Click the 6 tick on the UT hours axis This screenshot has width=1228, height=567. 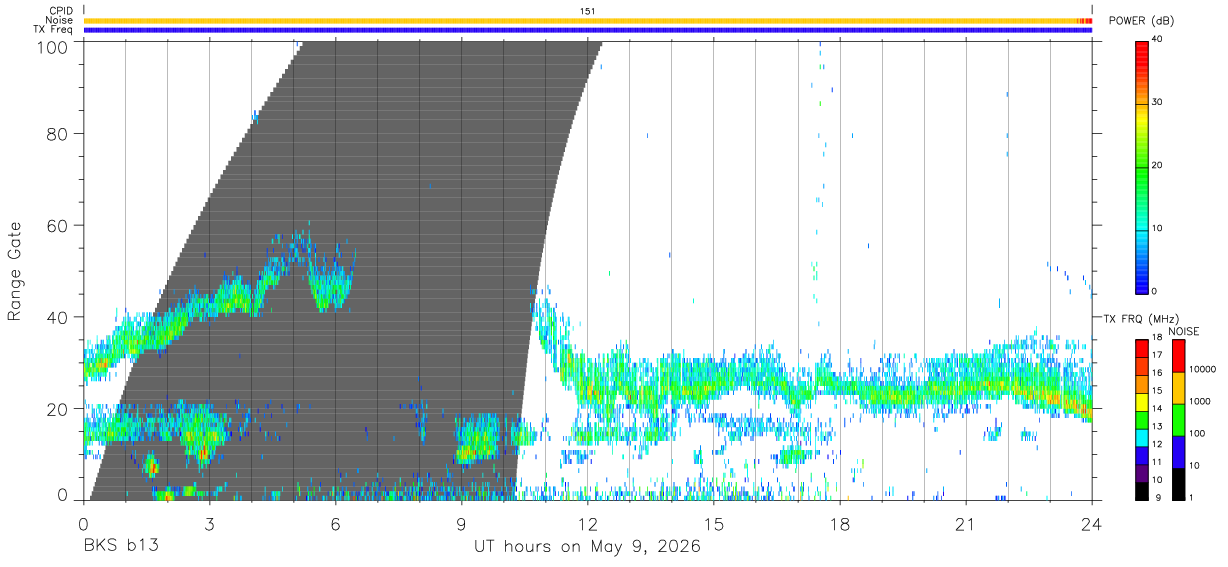[x=336, y=525]
